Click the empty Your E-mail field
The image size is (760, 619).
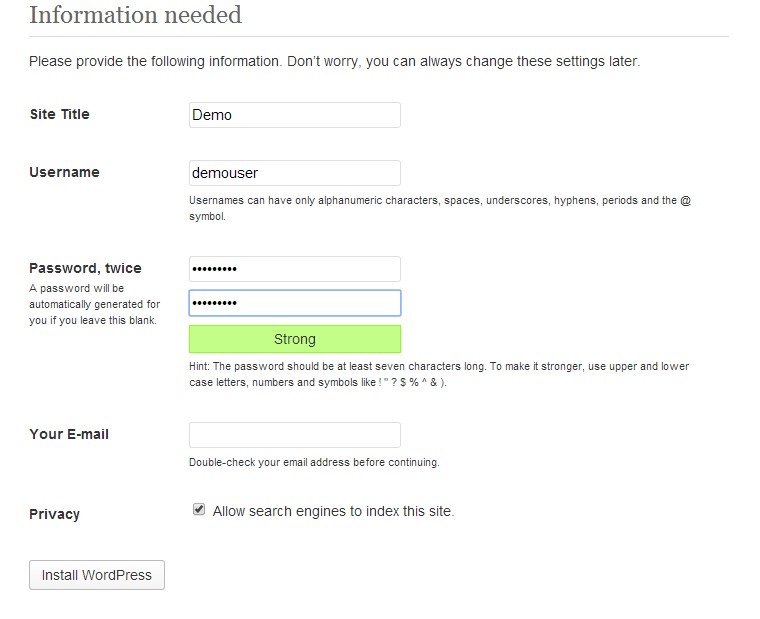(x=295, y=435)
